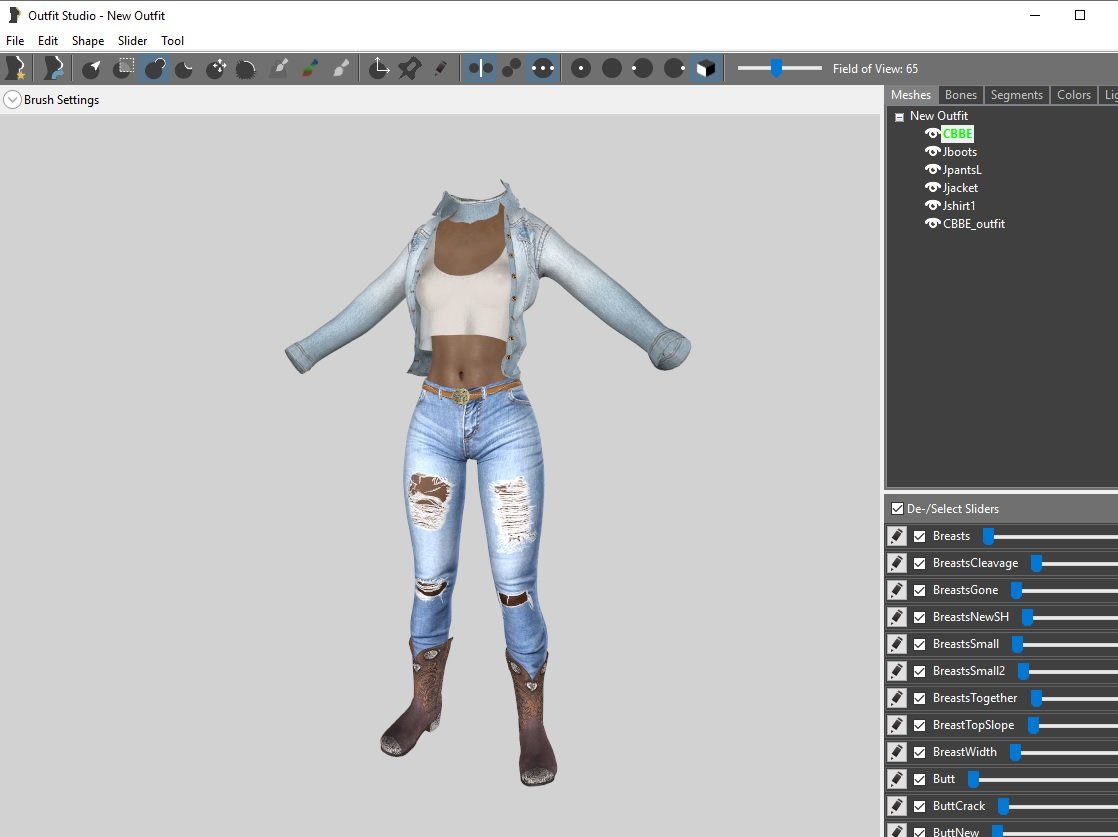Select the Move brush with arrows
The image size is (1118, 837).
(x=216, y=68)
